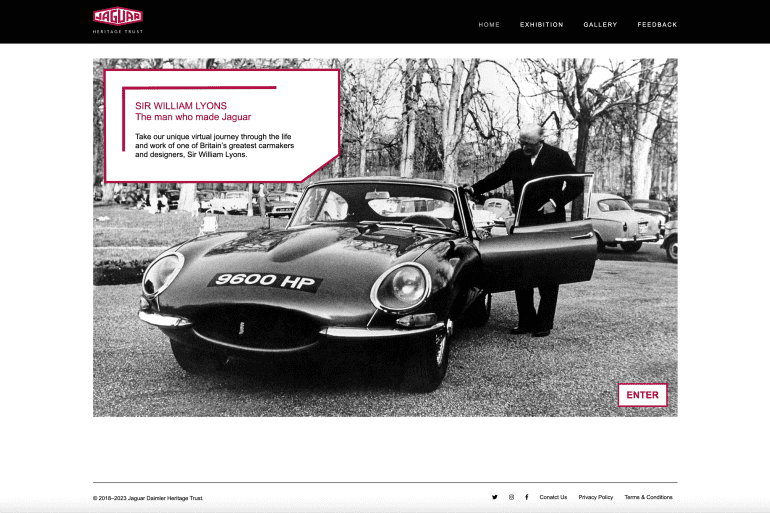
Task: Follow the Contact Us footer link
Action: click(x=553, y=497)
